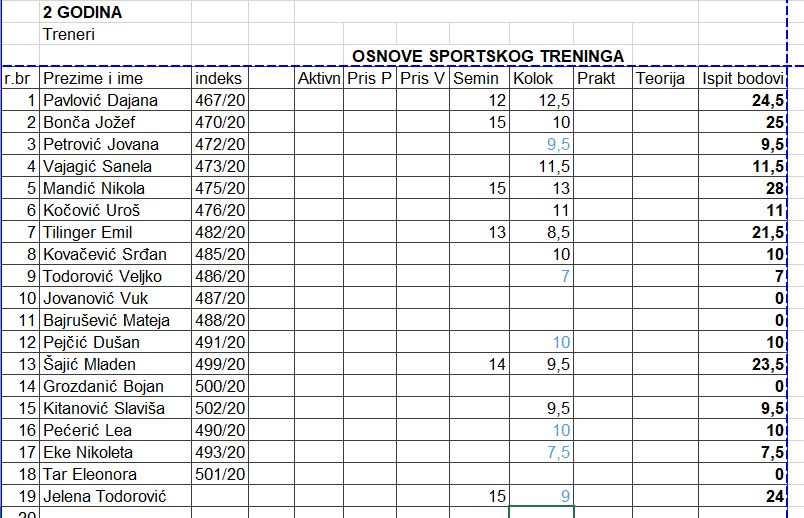Select the 'Treneri' cell
Viewport: 804px width, 518px height.
[x=69, y=34]
